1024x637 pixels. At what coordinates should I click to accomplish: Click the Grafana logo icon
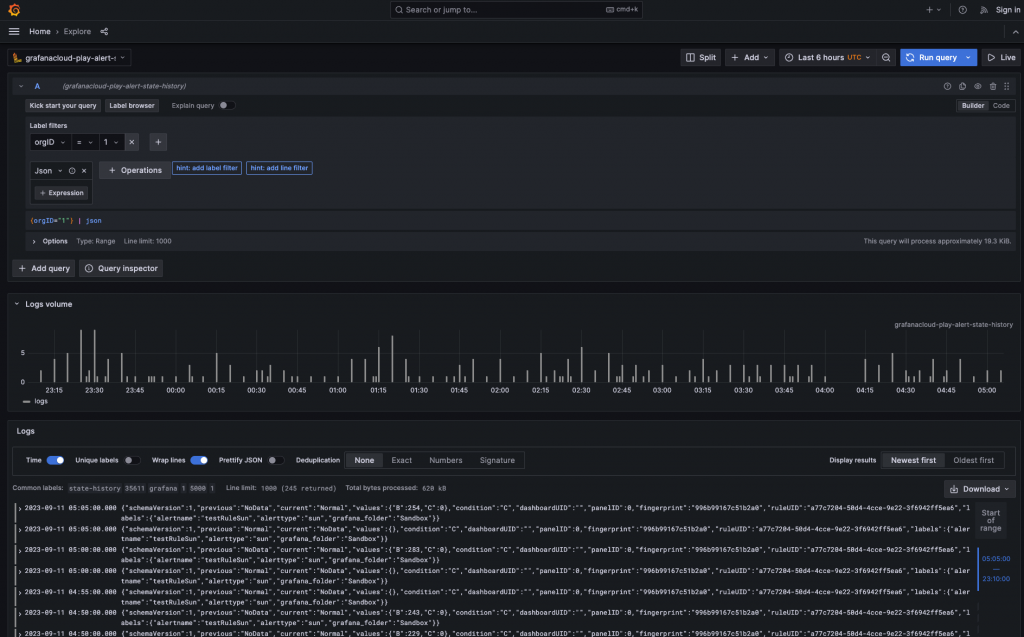[x=14, y=10]
